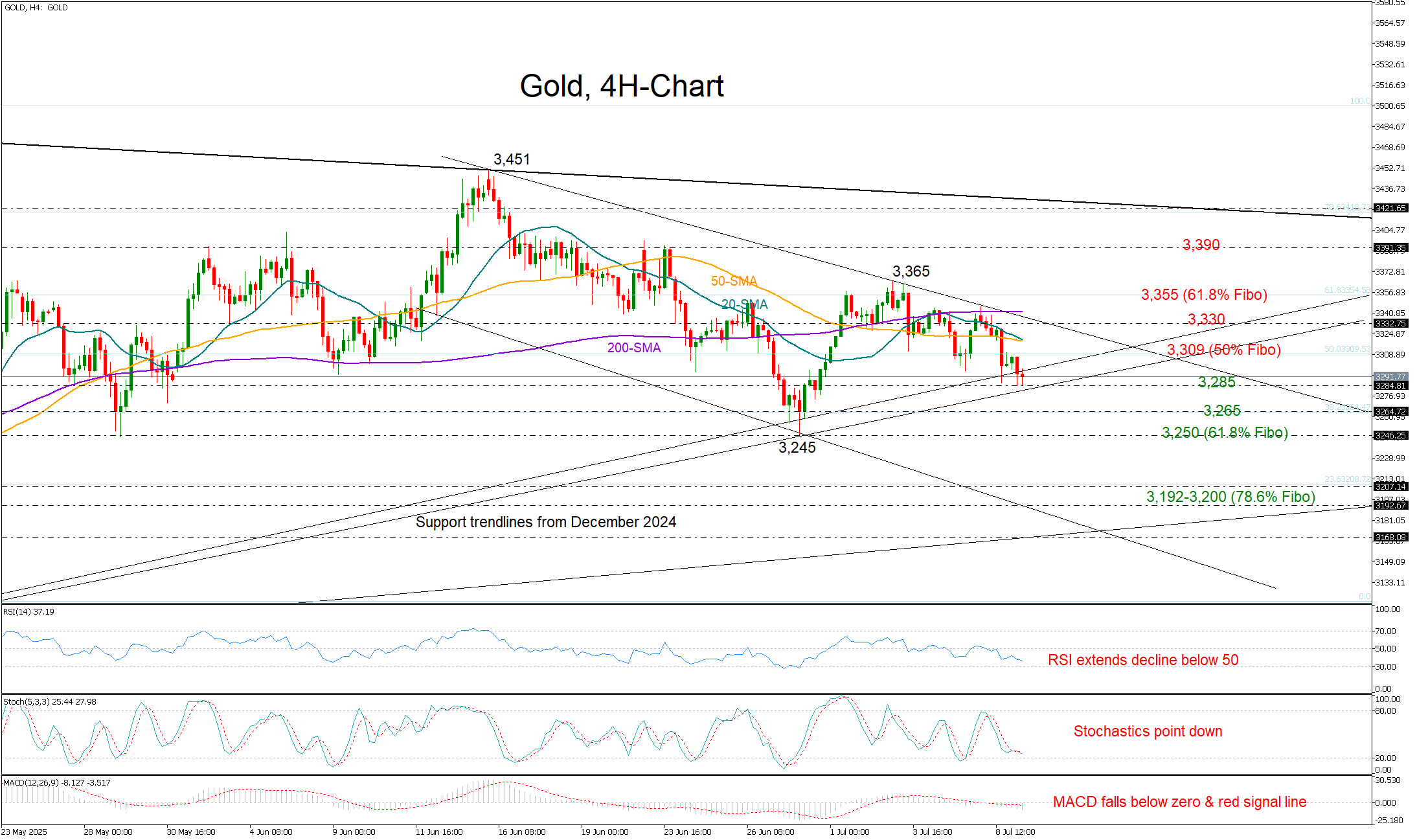Image resolution: width=1417 pixels, height=840 pixels.
Task: Click the 3192.67 price level tag
Action: point(1390,505)
